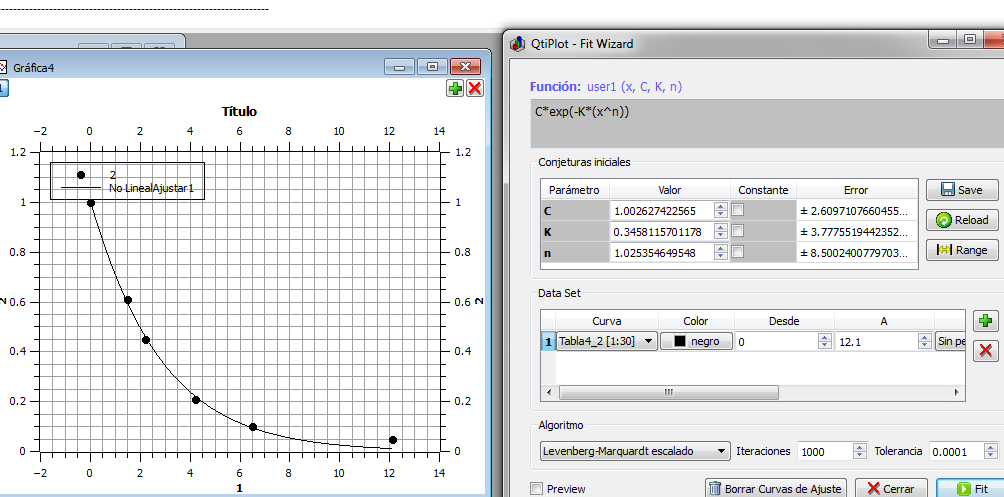1004x497 pixels.
Task: Click the Desde field with value 0
Action: (x=777, y=341)
